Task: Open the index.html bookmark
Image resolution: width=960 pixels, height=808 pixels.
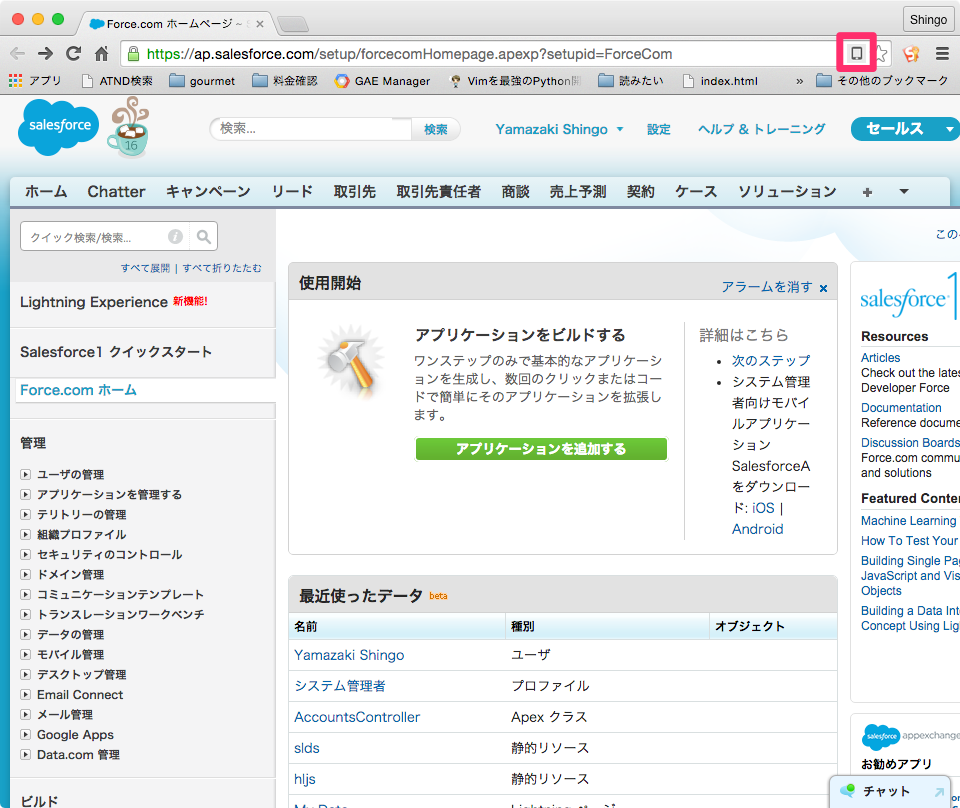Action: pyautogui.click(x=720, y=81)
